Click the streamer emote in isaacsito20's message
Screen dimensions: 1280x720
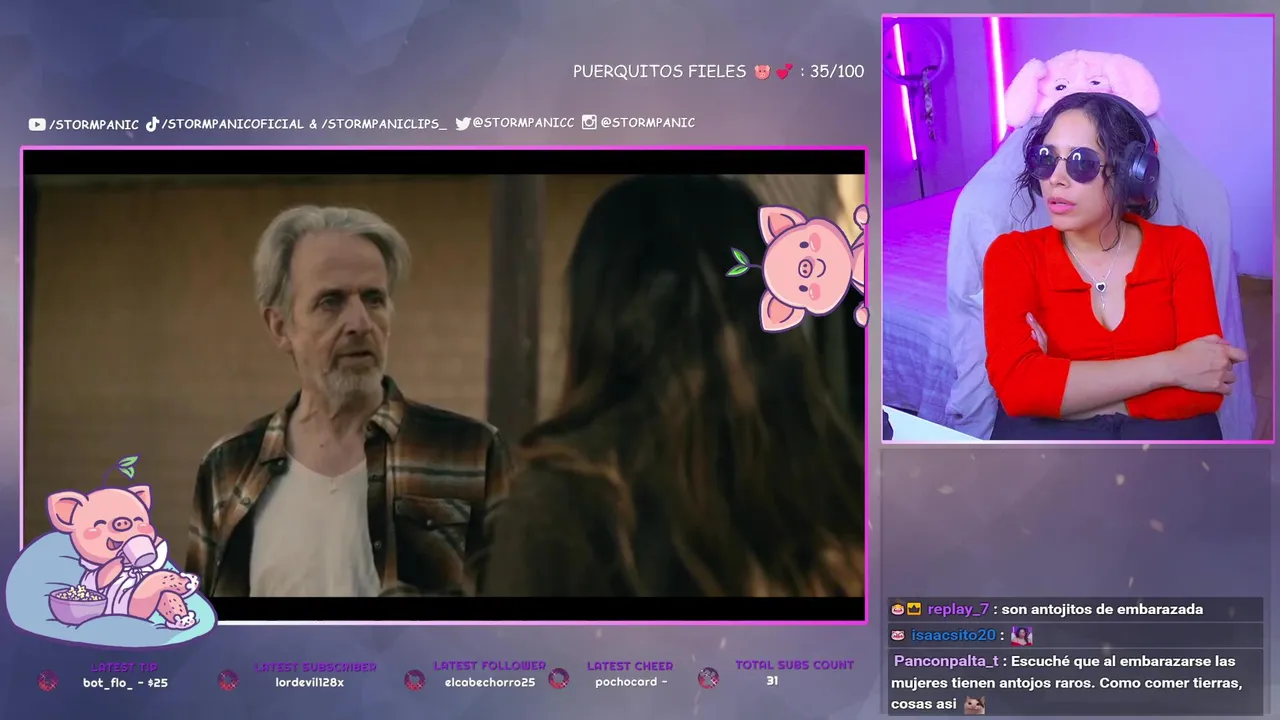pyautogui.click(x=1021, y=635)
